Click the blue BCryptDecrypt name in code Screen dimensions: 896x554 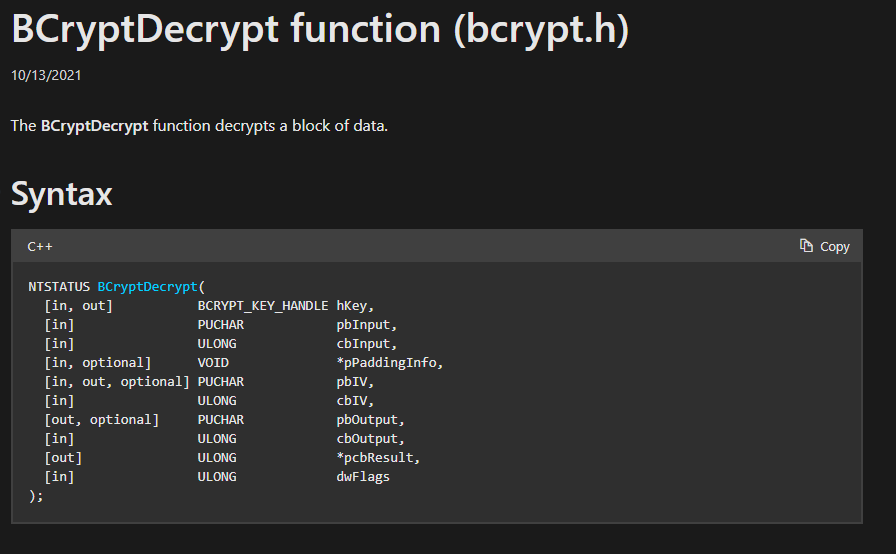point(147,287)
